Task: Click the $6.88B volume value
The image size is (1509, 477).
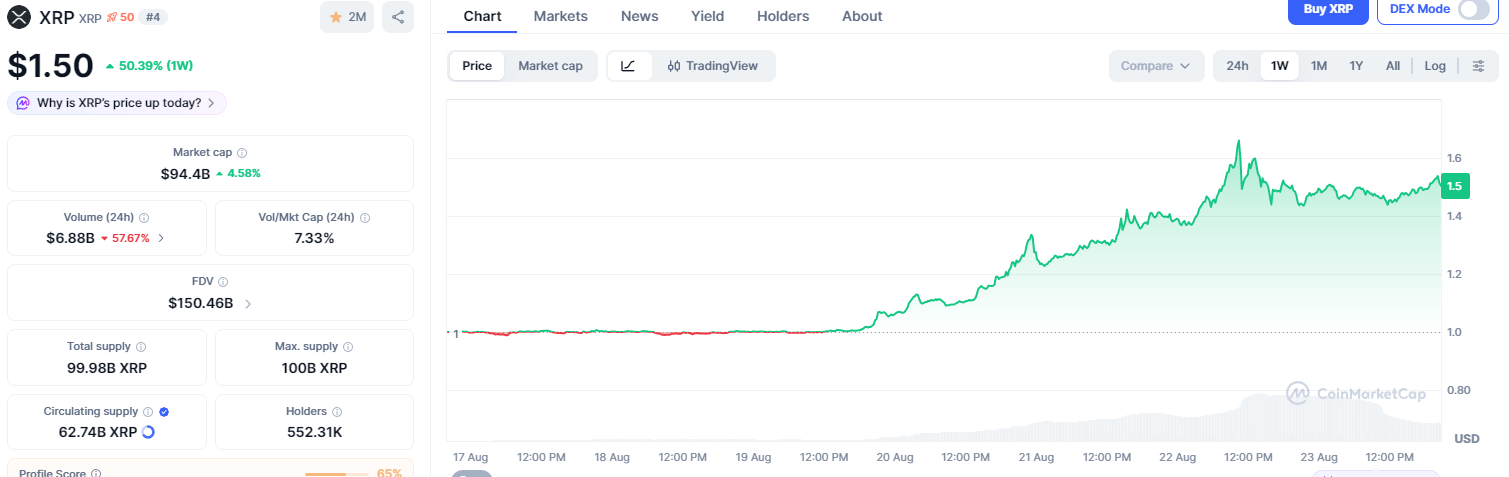Action: [x=70, y=238]
